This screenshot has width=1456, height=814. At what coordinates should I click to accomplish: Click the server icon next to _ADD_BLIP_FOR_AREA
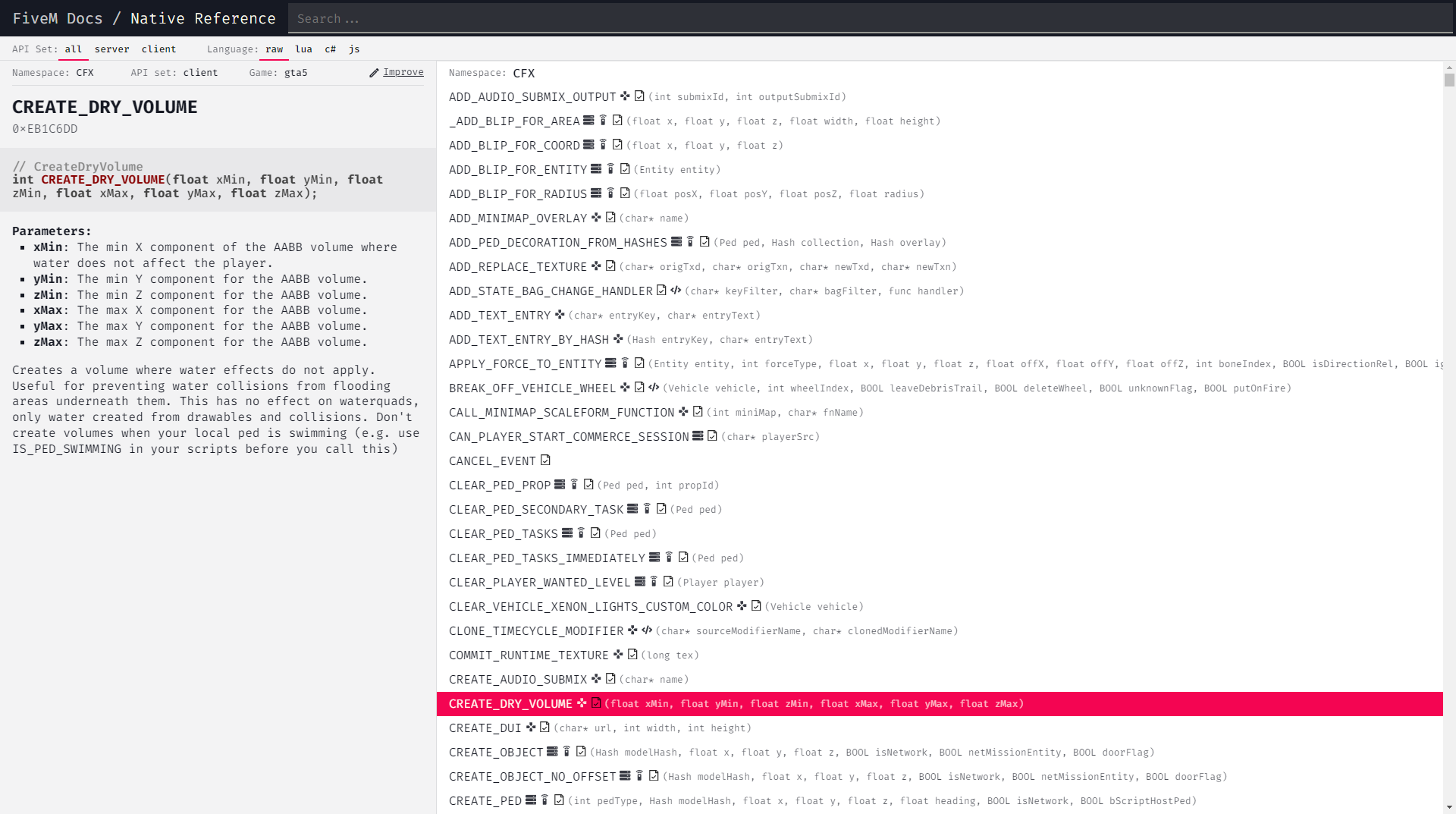[588, 121]
